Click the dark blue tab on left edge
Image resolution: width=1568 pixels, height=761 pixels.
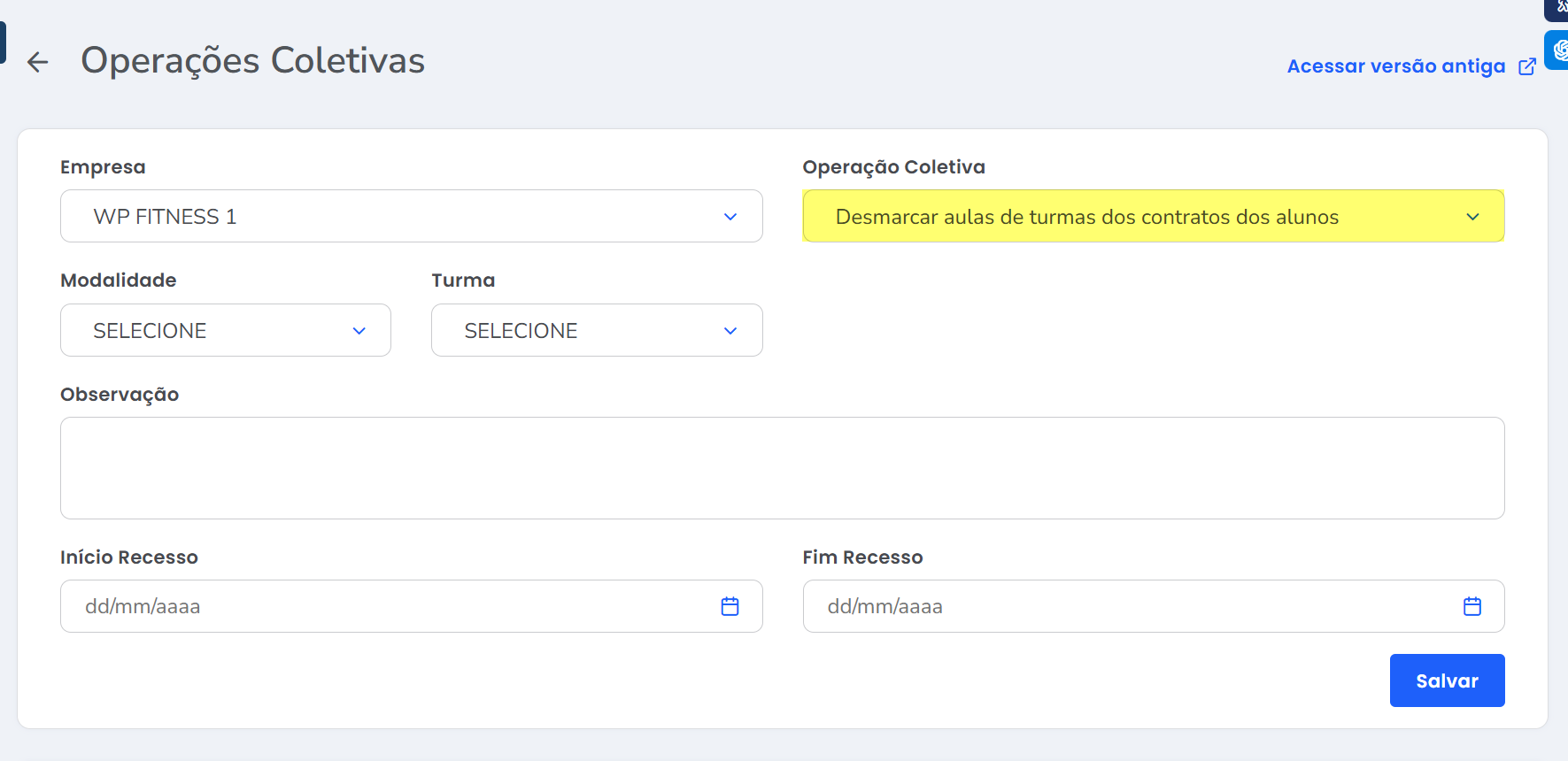click(x=3, y=42)
